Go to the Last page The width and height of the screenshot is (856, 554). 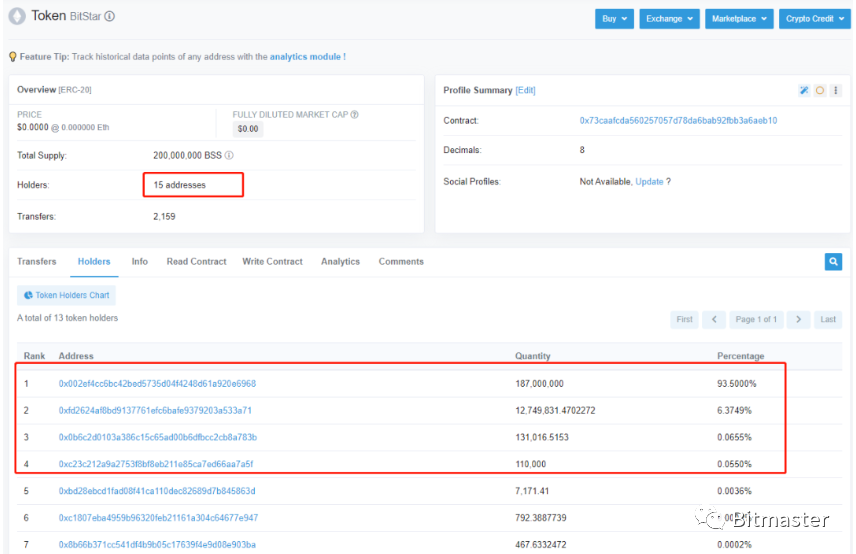[x=828, y=319]
